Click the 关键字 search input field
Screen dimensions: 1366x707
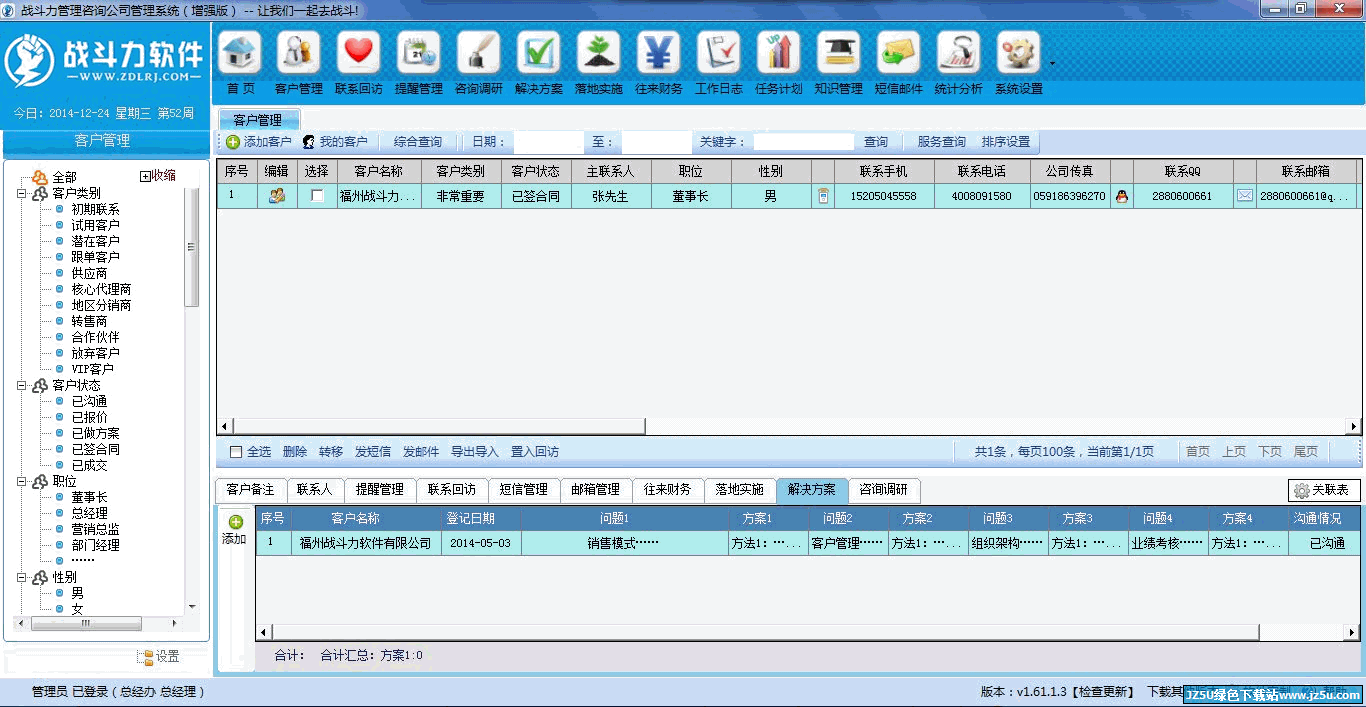click(x=803, y=142)
